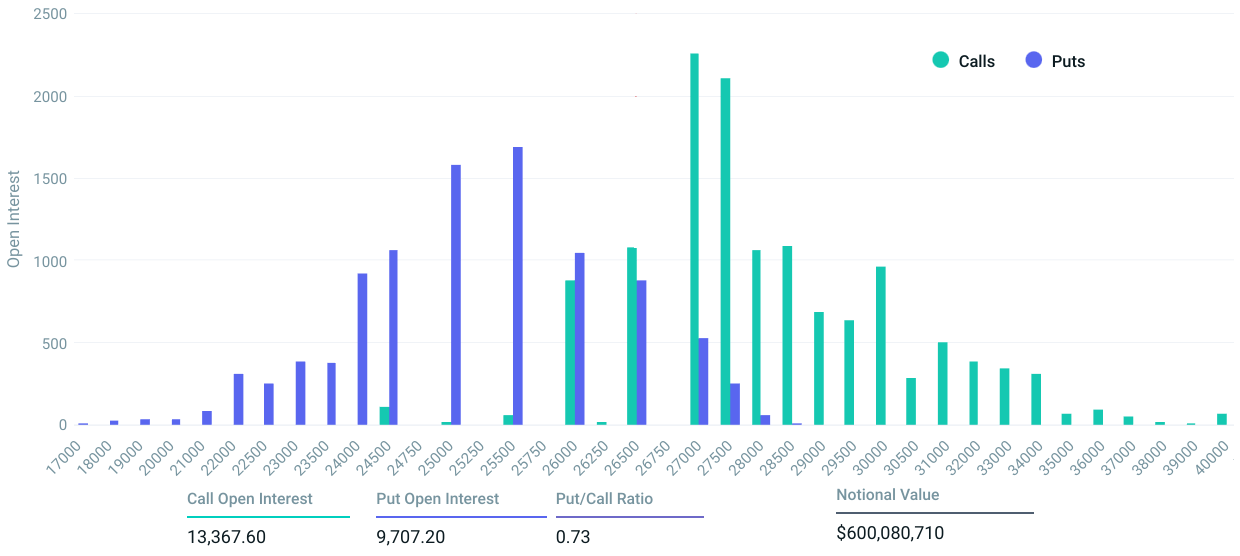1240x556 pixels.
Task: Click the Call Open Interest label
Action: [x=250, y=498]
